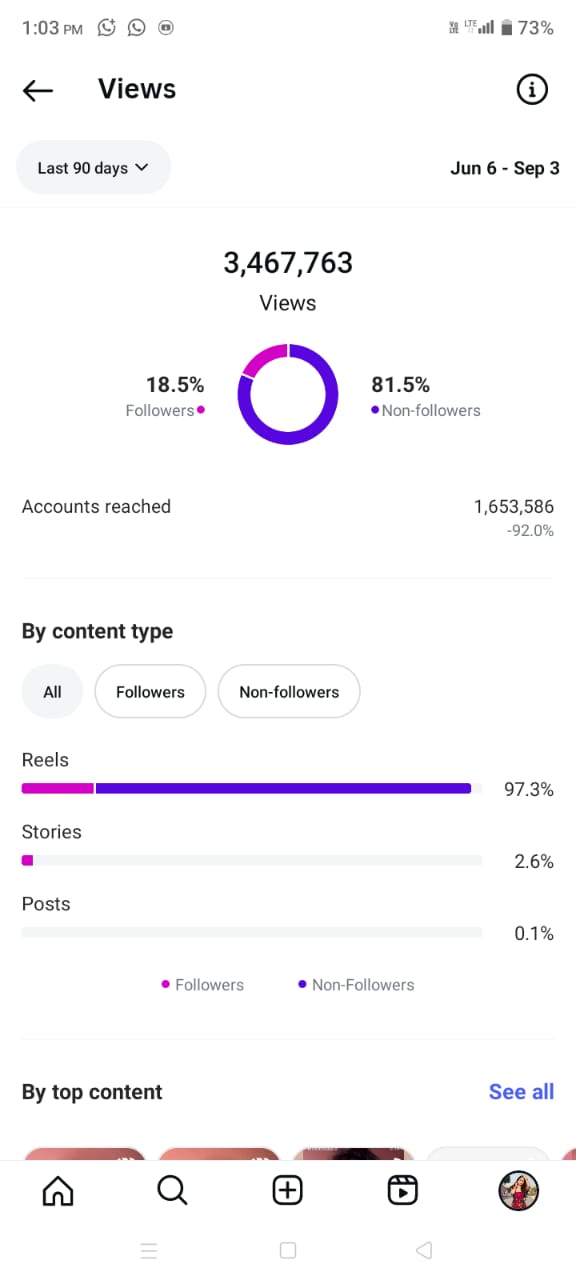
Task: Tap the chevron in the date range selector
Action: 141,168
